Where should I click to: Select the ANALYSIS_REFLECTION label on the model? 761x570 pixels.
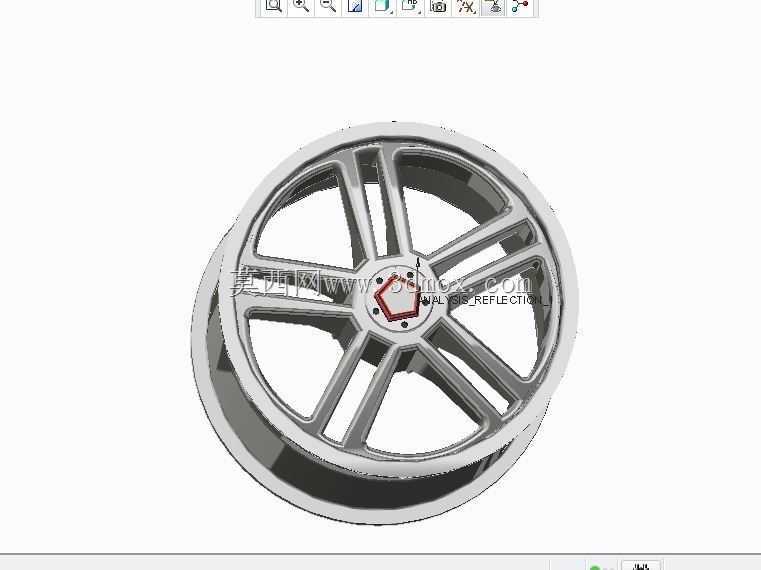pyautogui.click(x=484, y=300)
